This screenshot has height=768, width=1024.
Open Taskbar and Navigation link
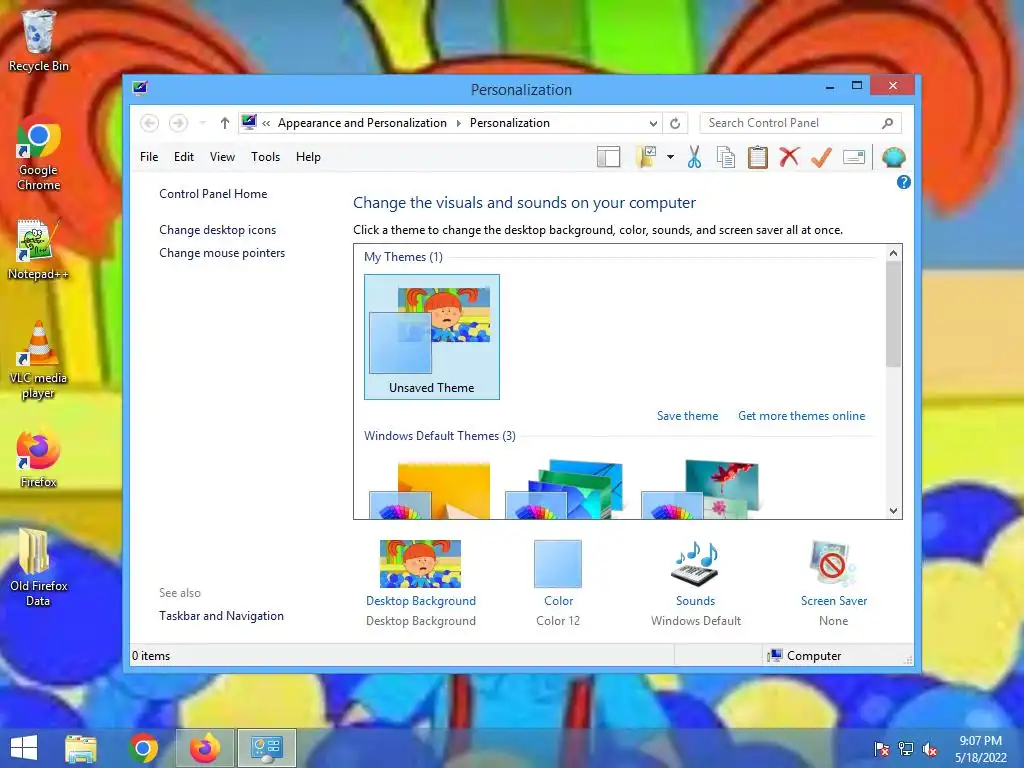click(221, 616)
